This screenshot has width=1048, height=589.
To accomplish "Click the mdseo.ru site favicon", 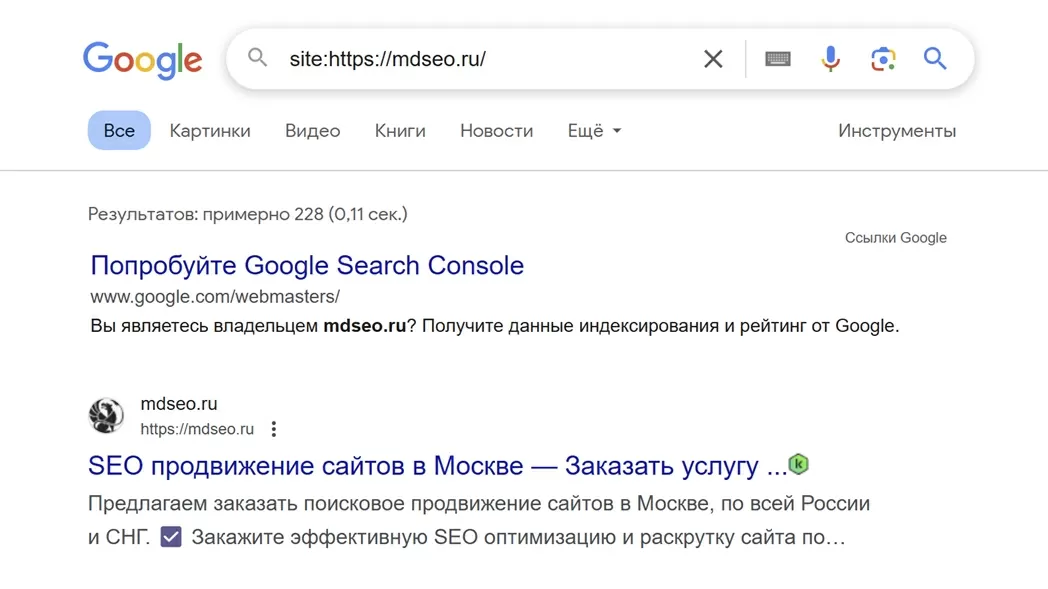I will 106,415.
